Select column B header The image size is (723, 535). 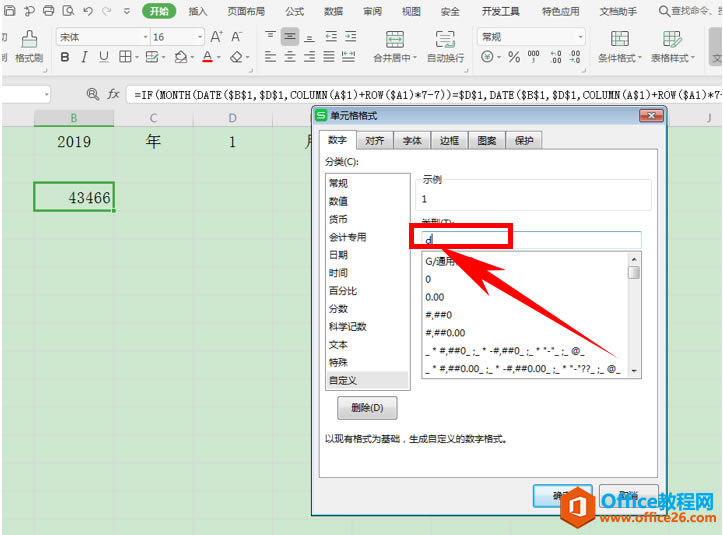pos(74,118)
